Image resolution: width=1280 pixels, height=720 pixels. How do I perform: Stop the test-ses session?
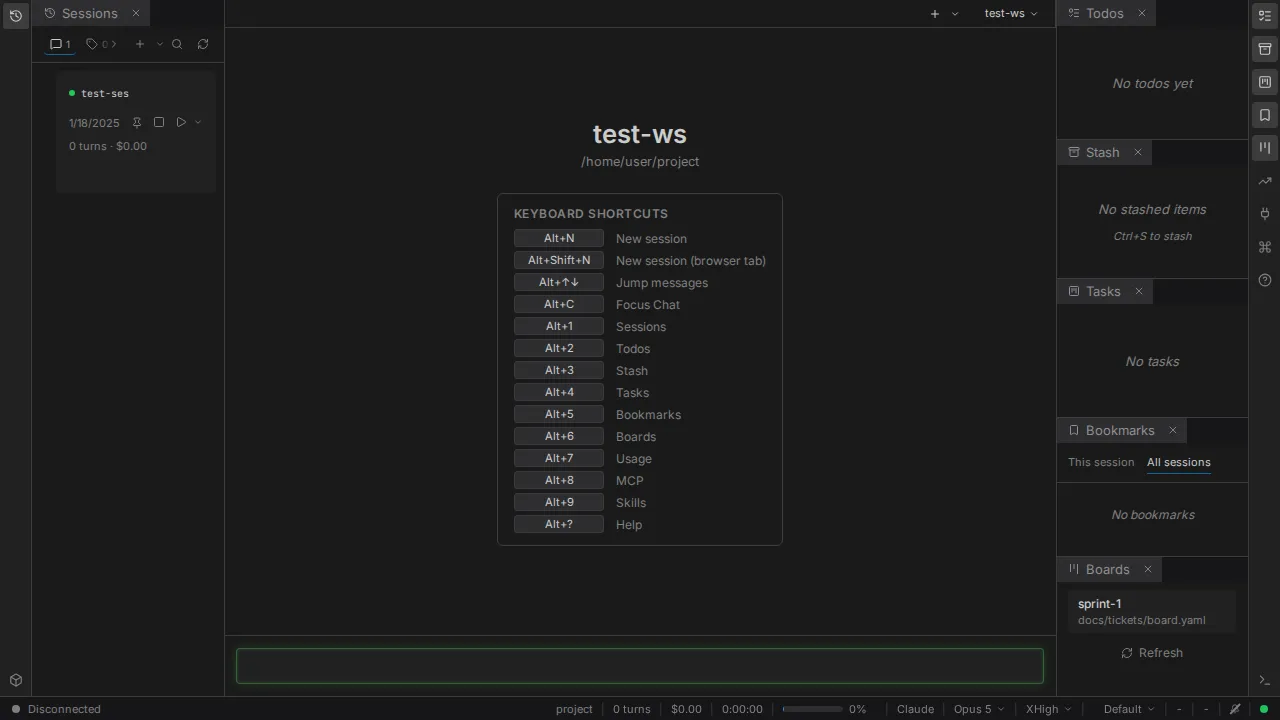point(159,123)
